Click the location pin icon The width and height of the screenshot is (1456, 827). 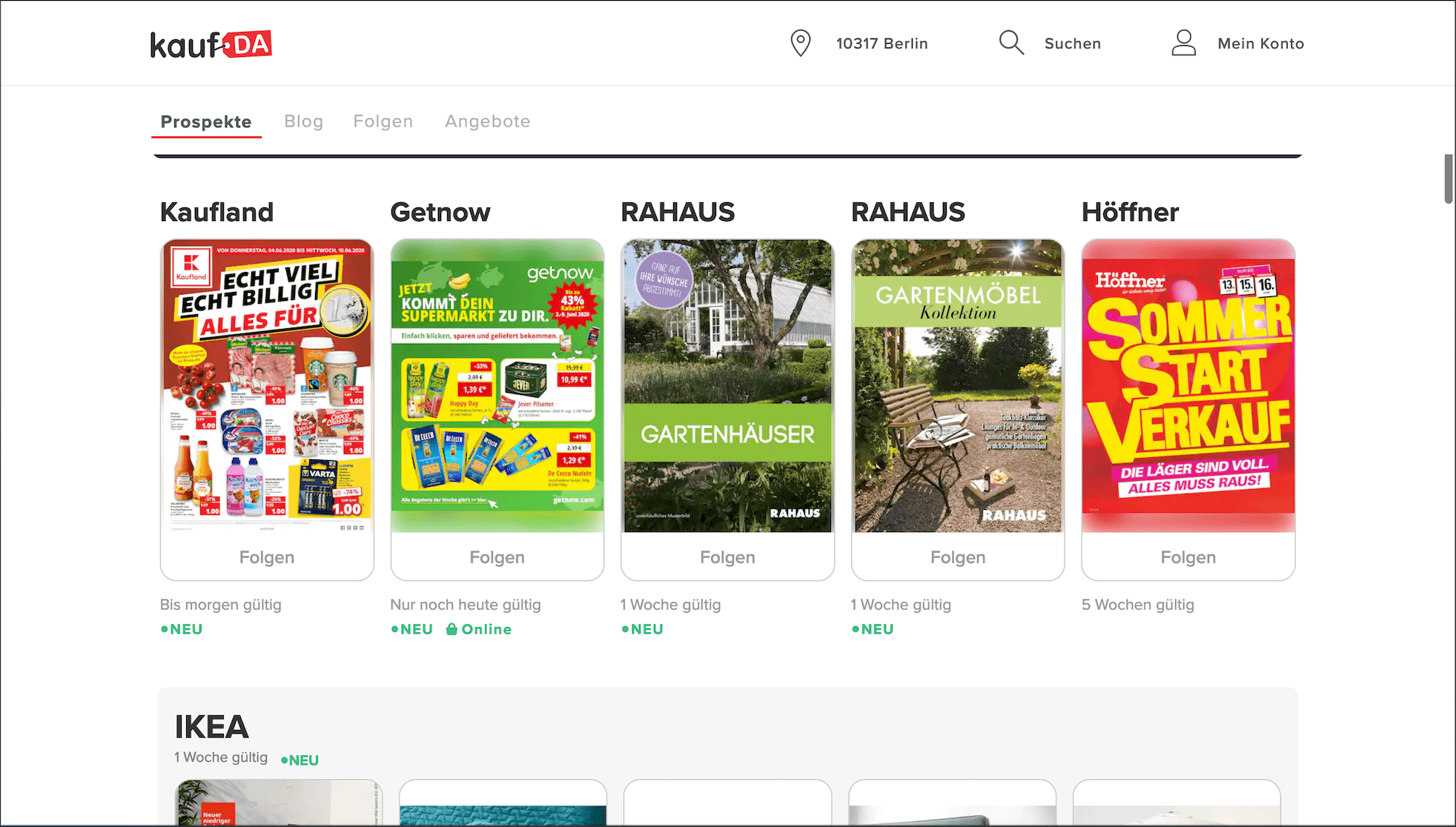coord(801,43)
